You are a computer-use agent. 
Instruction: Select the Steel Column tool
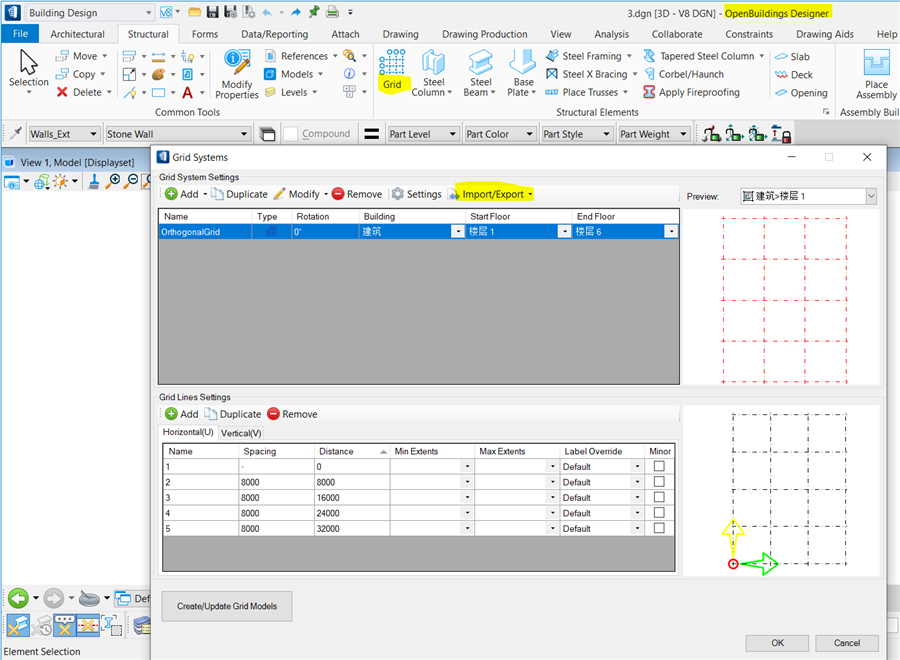coord(433,72)
